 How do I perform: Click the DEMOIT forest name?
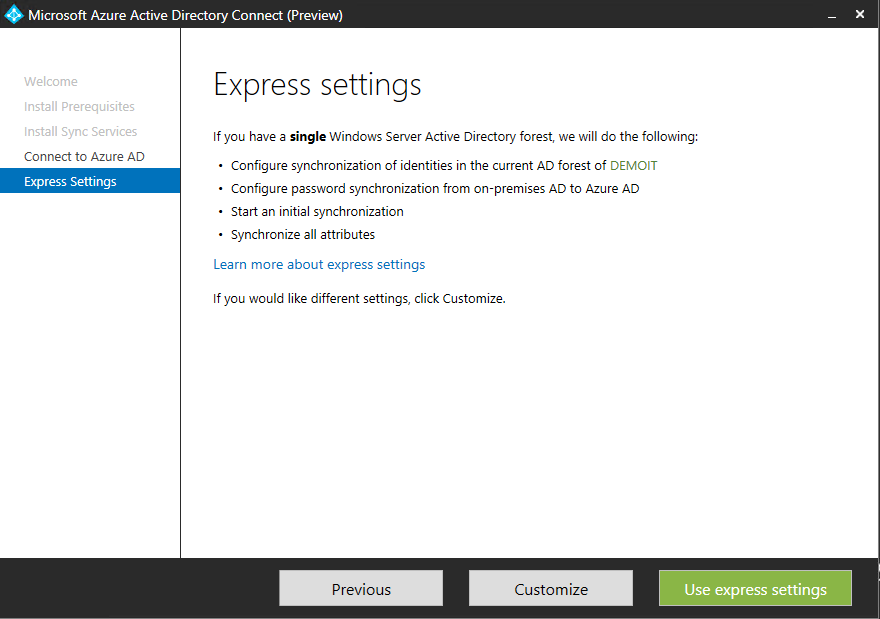[633, 166]
